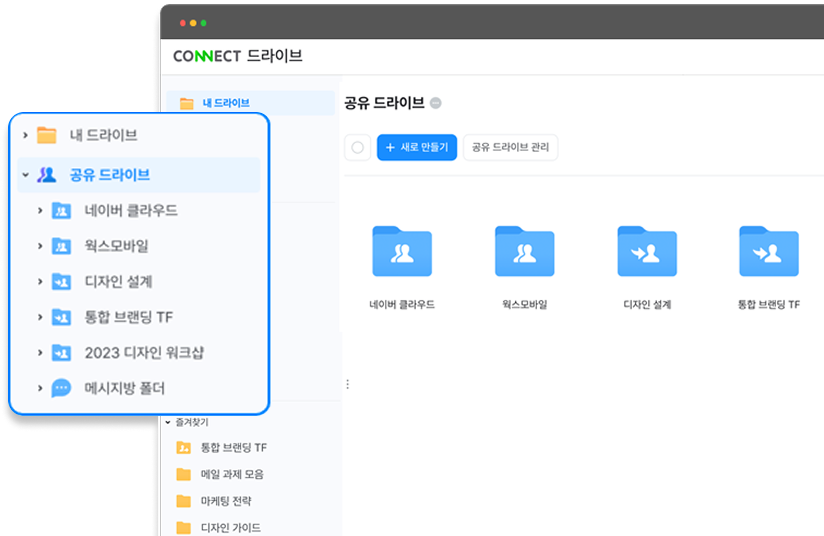Select 워크스모바일 entry 웍스모바일 in the tree
The width and height of the screenshot is (824, 536).
pyautogui.click(x=116, y=246)
